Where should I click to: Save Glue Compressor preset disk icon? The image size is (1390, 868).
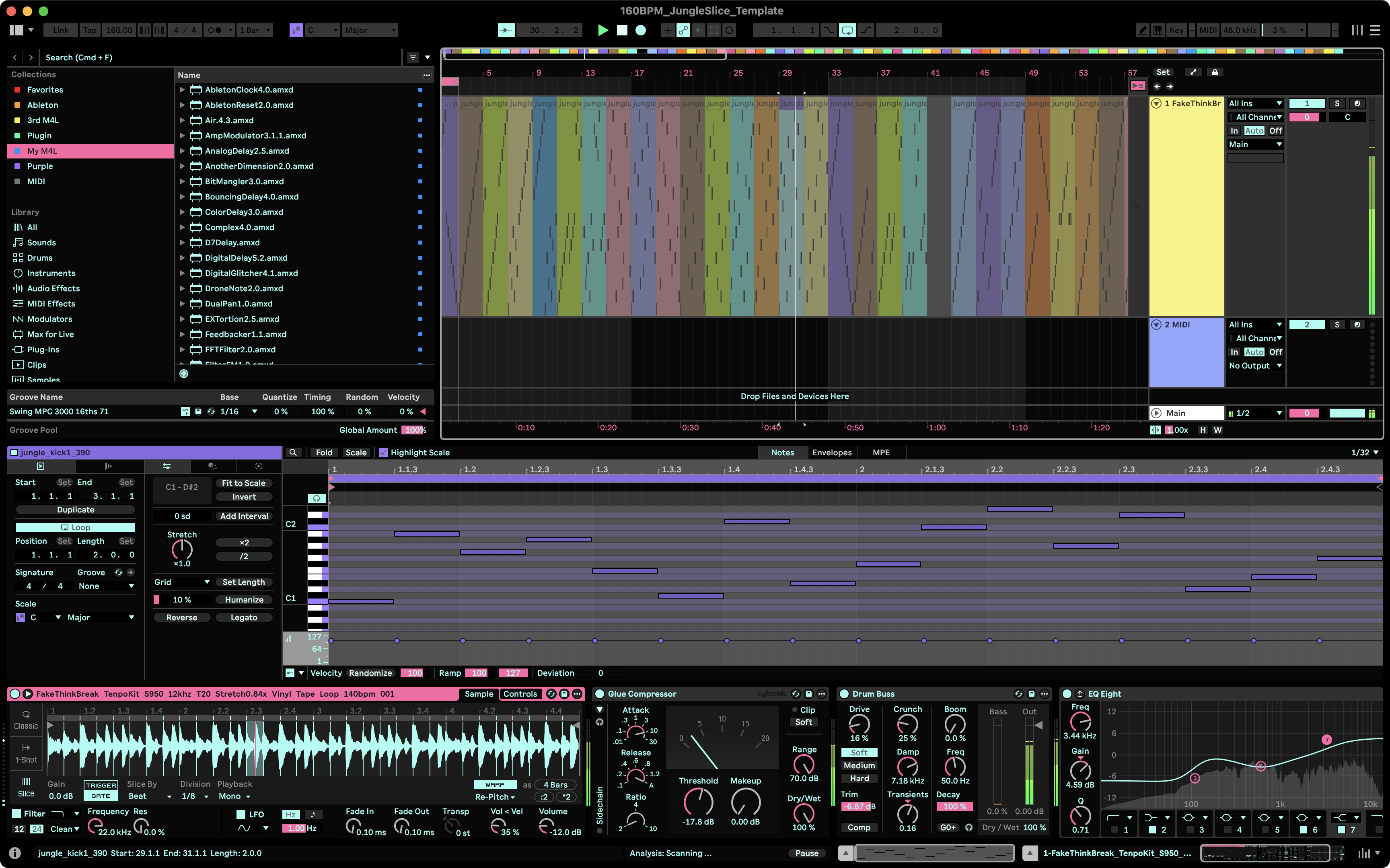809,694
